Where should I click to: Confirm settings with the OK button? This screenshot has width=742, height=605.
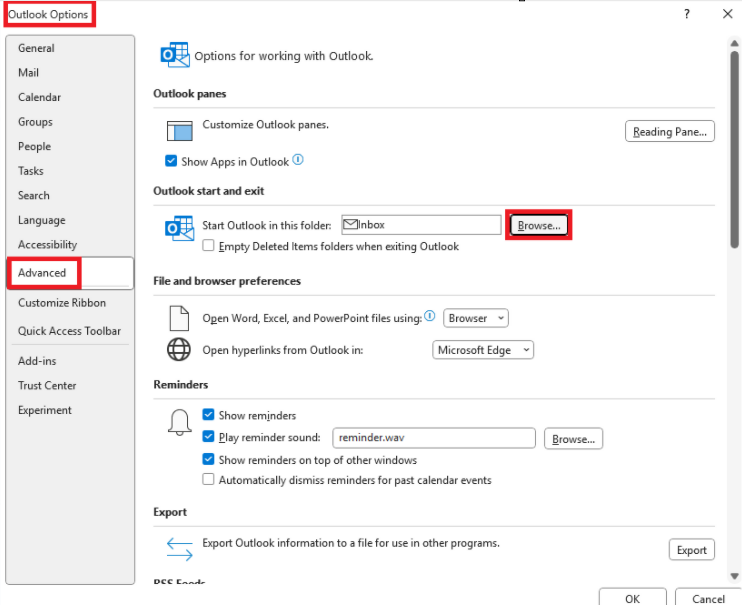pyautogui.click(x=632, y=597)
